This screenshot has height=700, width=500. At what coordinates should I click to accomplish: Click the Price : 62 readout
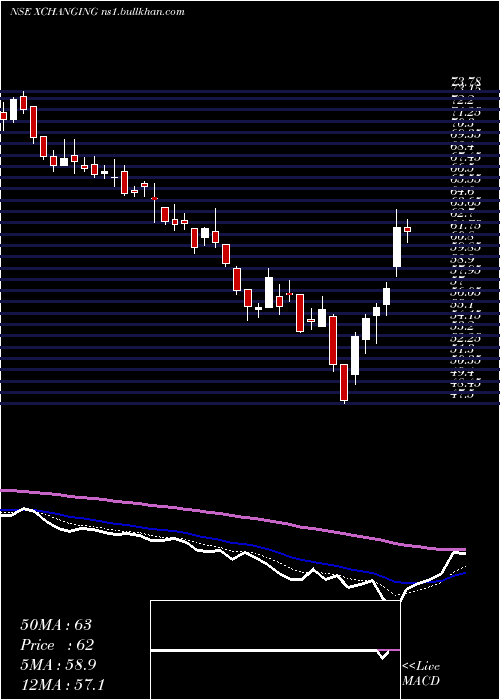coord(57,645)
